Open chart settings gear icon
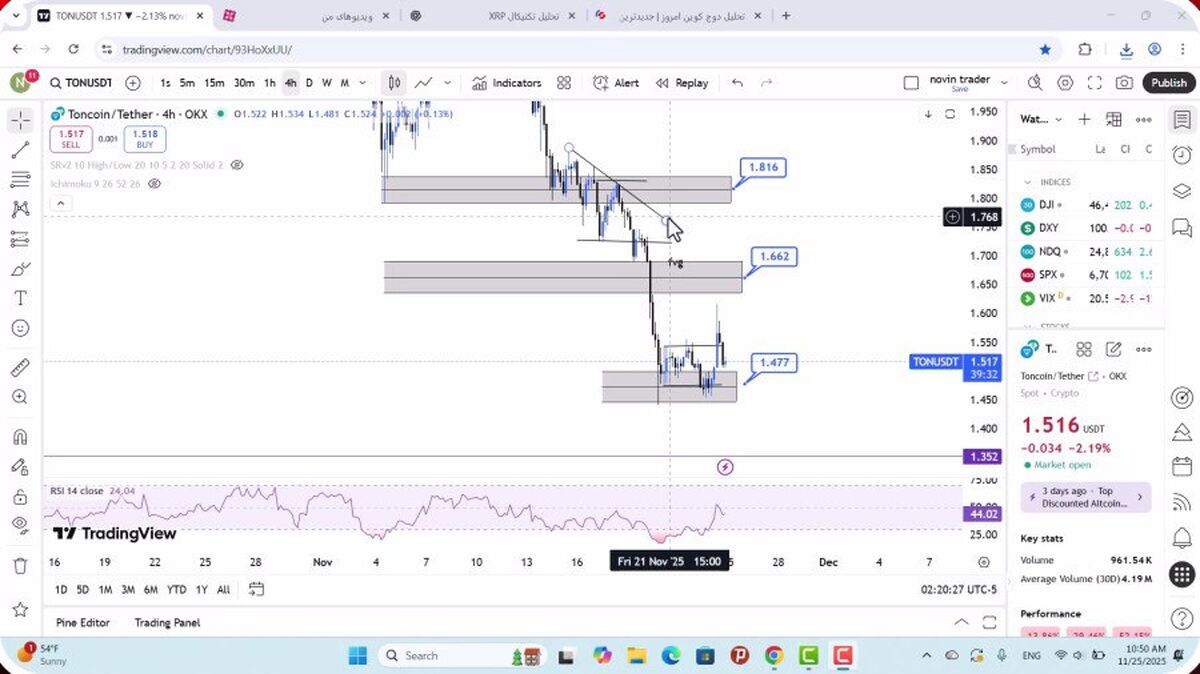Screen dimensions: 1200x674 pos(1065,83)
